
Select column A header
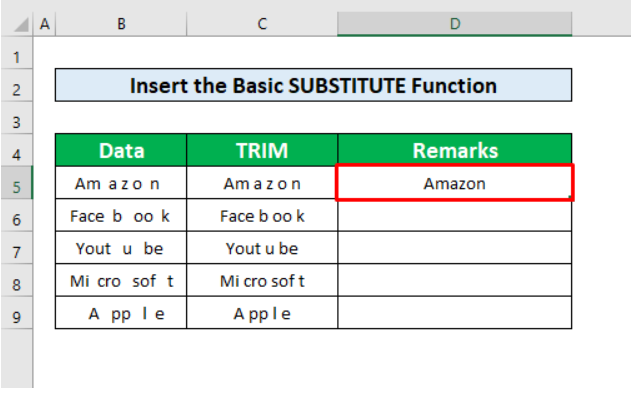pos(44,23)
